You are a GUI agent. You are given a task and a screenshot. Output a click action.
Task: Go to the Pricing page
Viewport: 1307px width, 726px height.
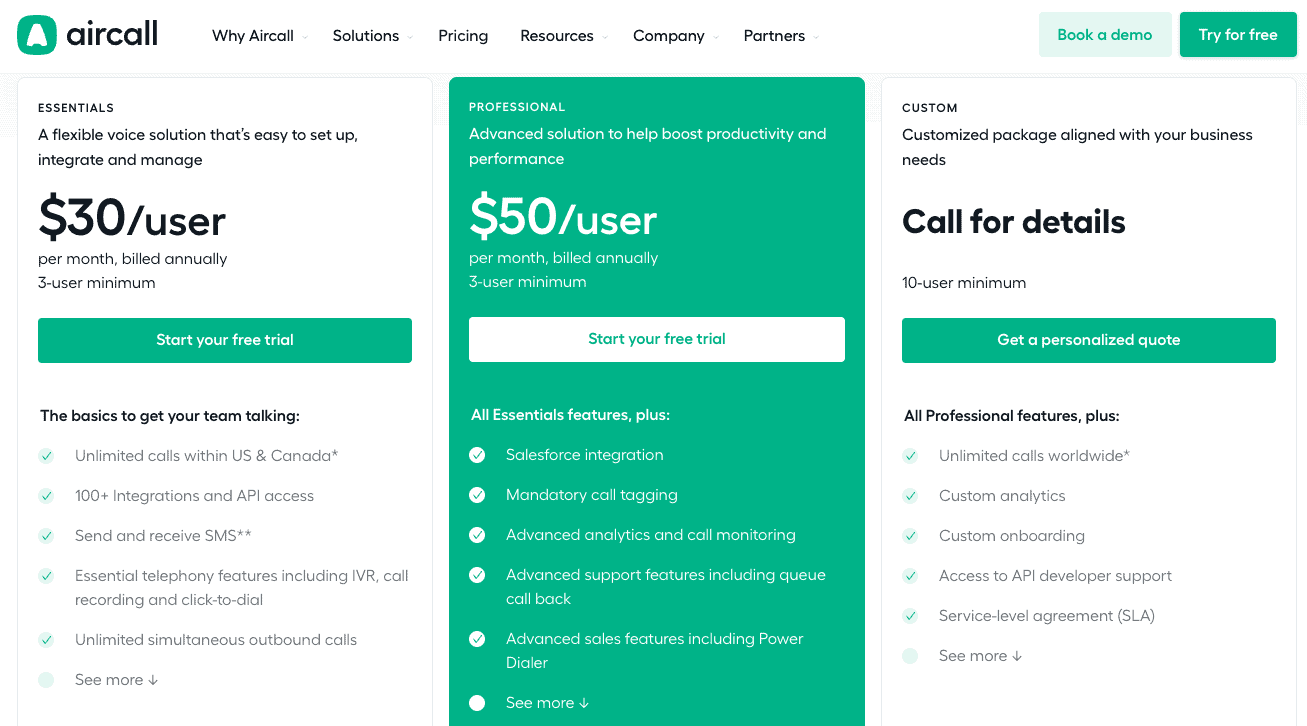click(x=463, y=36)
